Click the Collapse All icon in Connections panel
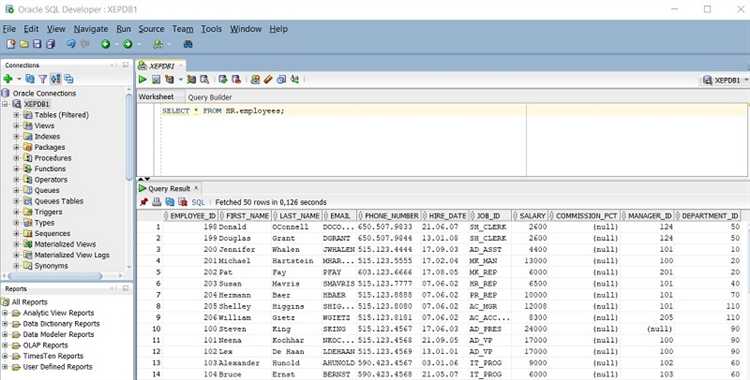 click(69, 79)
